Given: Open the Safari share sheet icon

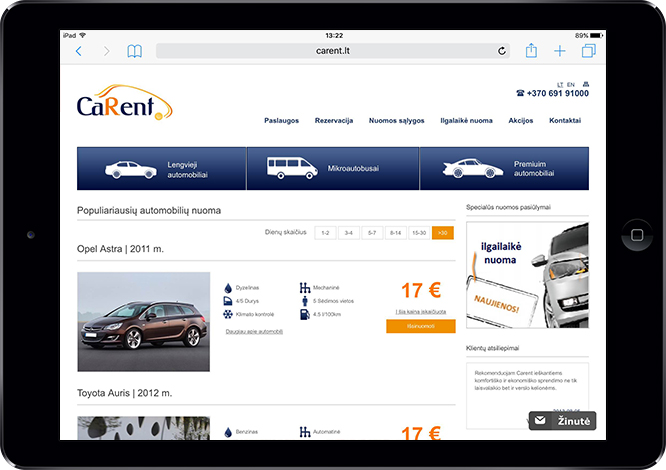Looking at the screenshot, I should 531,51.
